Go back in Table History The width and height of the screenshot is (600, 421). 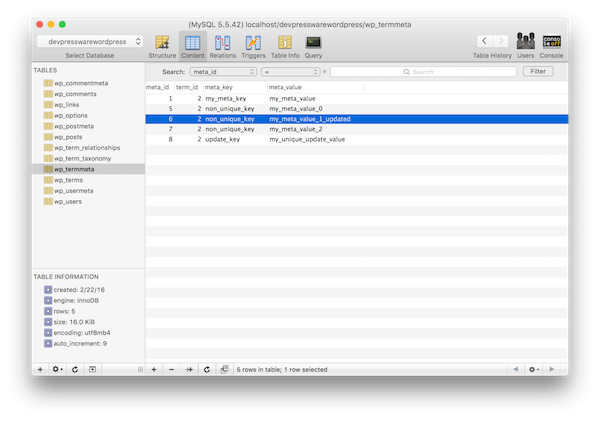click(x=484, y=41)
